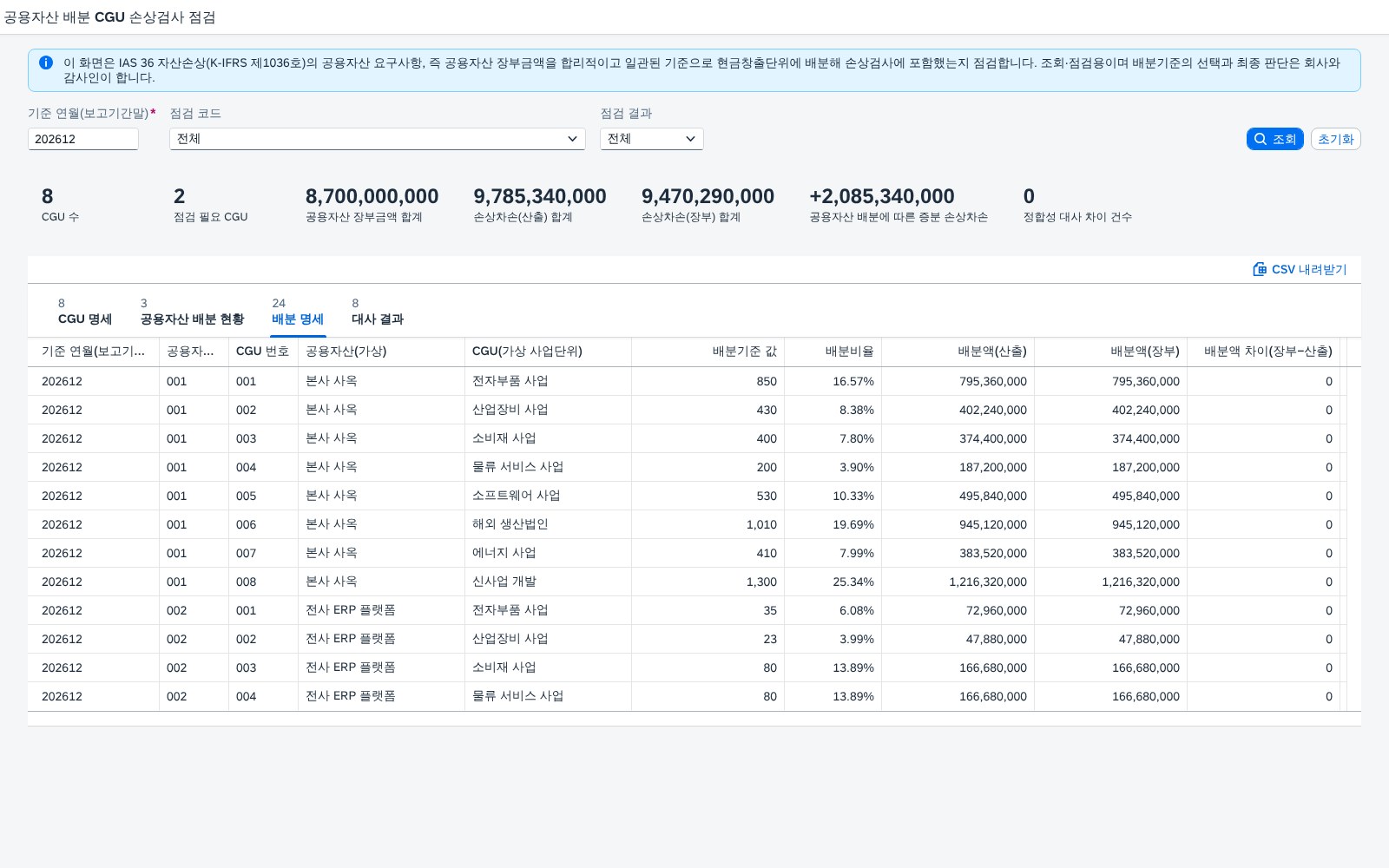The height and width of the screenshot is (868, 1389).
Task: Click the +2,085,340,000 KPI value
Action: [881, 196]
